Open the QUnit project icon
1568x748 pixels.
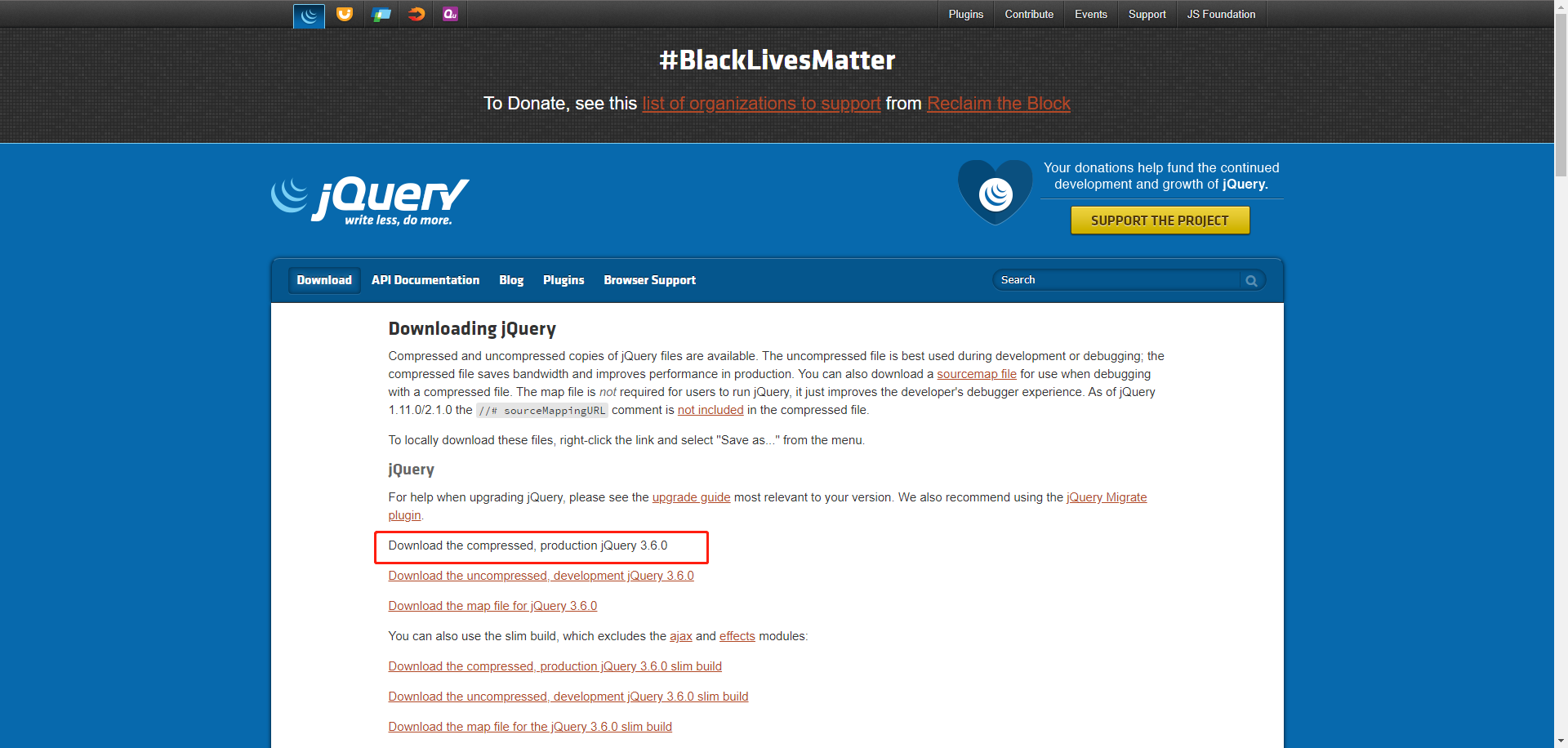pyautogui.click(x=451, y=14)
